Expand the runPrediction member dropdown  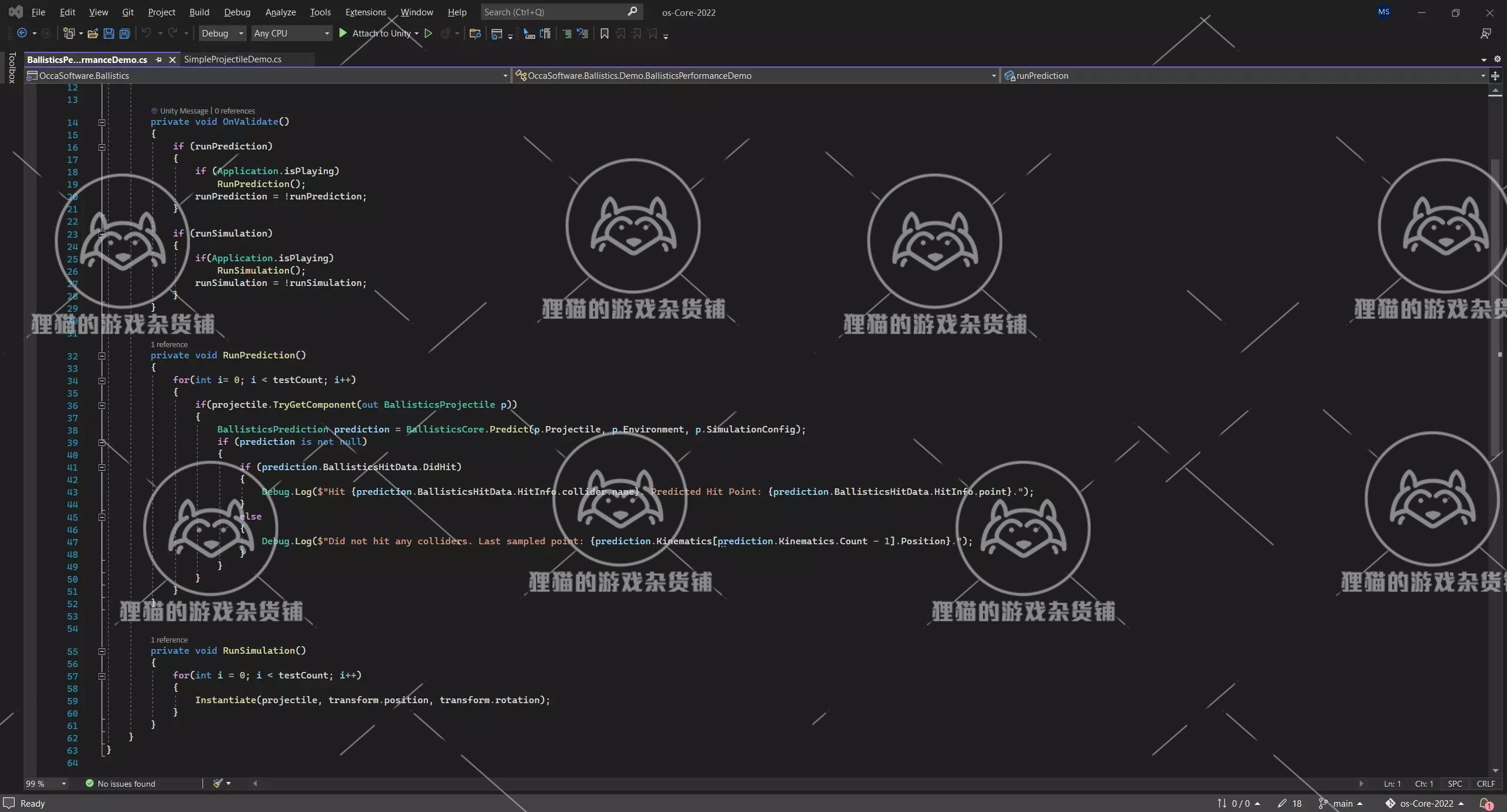point(1482,76)
